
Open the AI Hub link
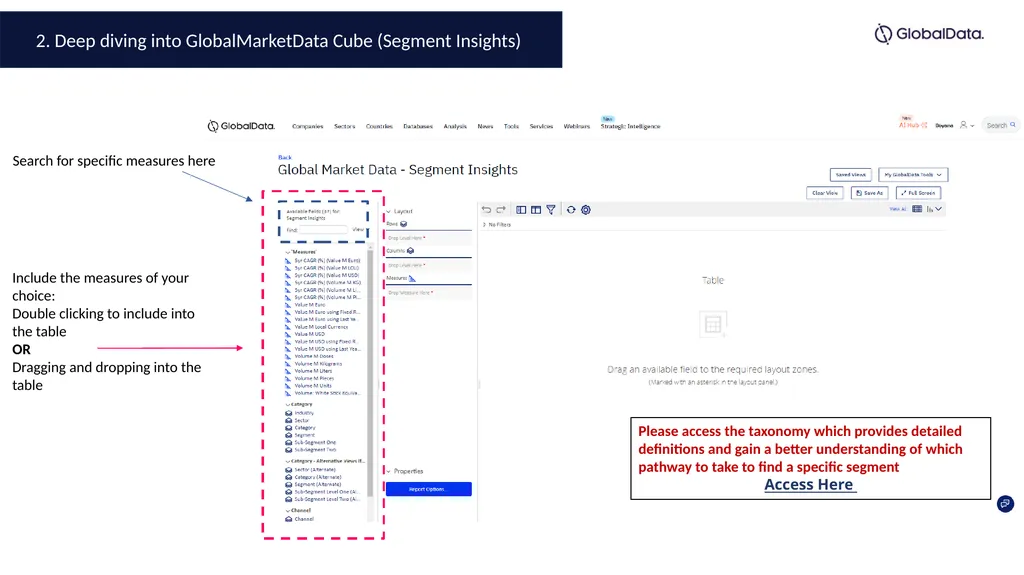coord(912,125)
